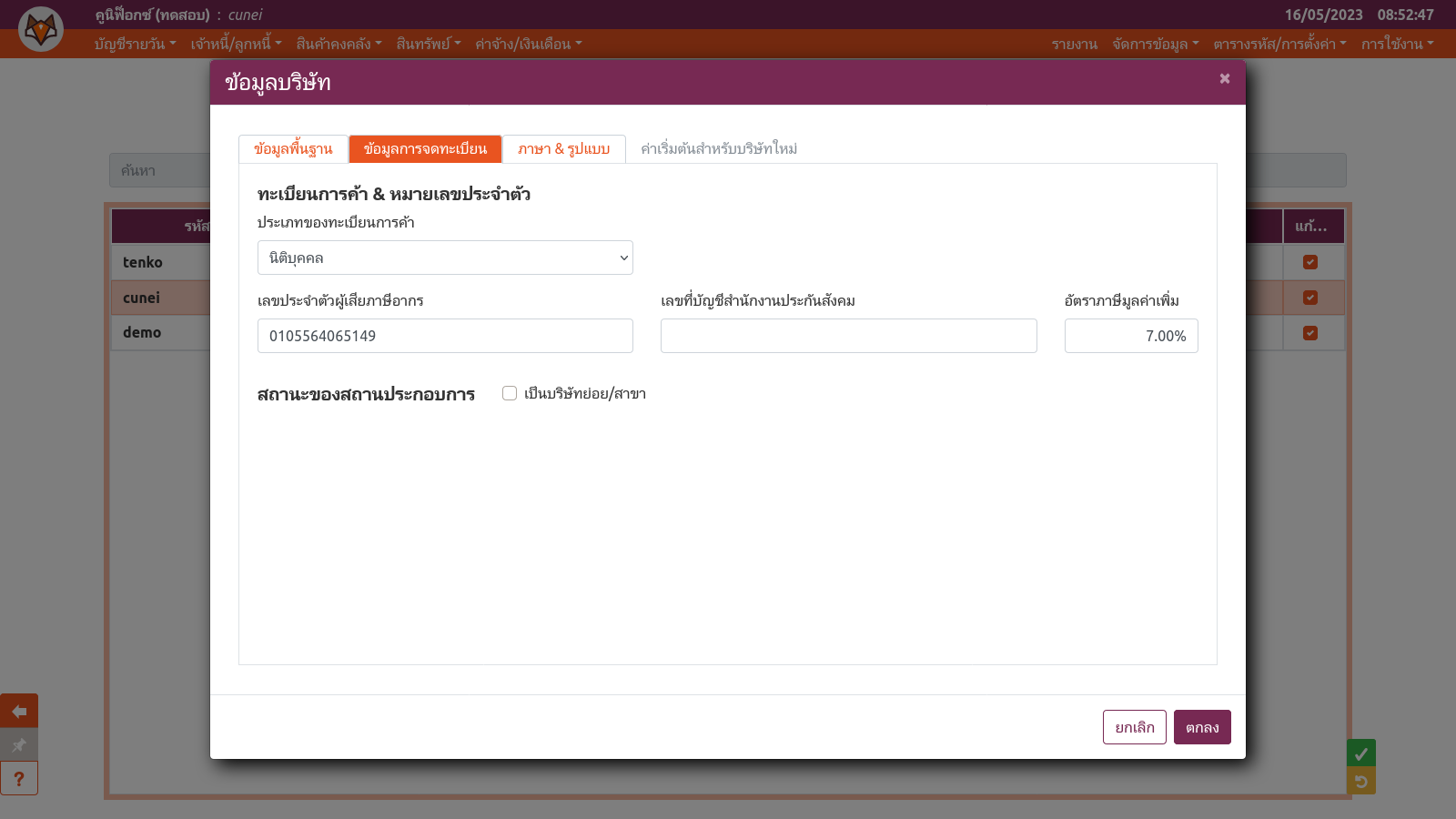Click the pin icon in left sidebar
The height and width of the screenshot is (819, 1456).
coord(19,745)
